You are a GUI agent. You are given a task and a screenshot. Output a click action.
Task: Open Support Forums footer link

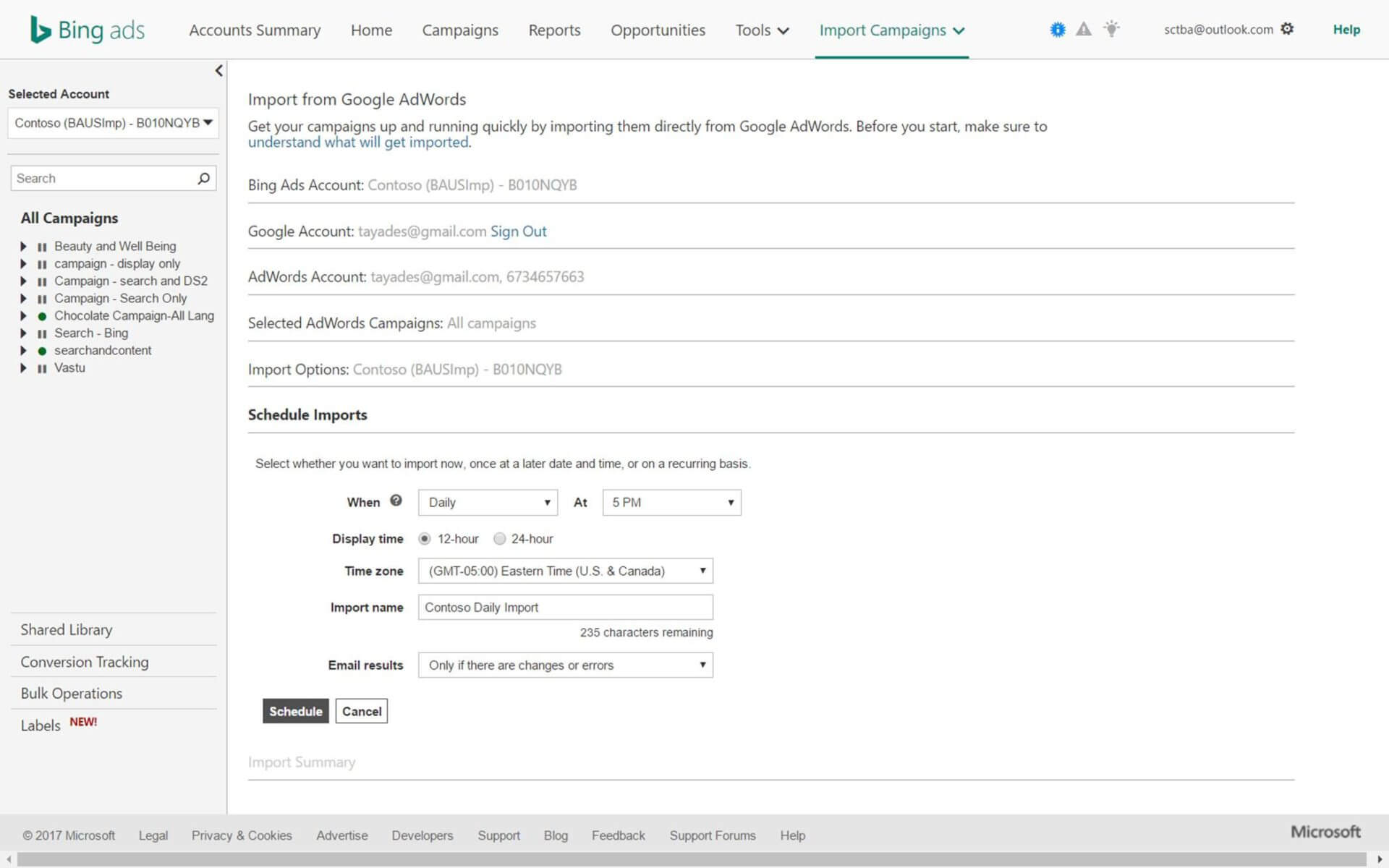713,835
